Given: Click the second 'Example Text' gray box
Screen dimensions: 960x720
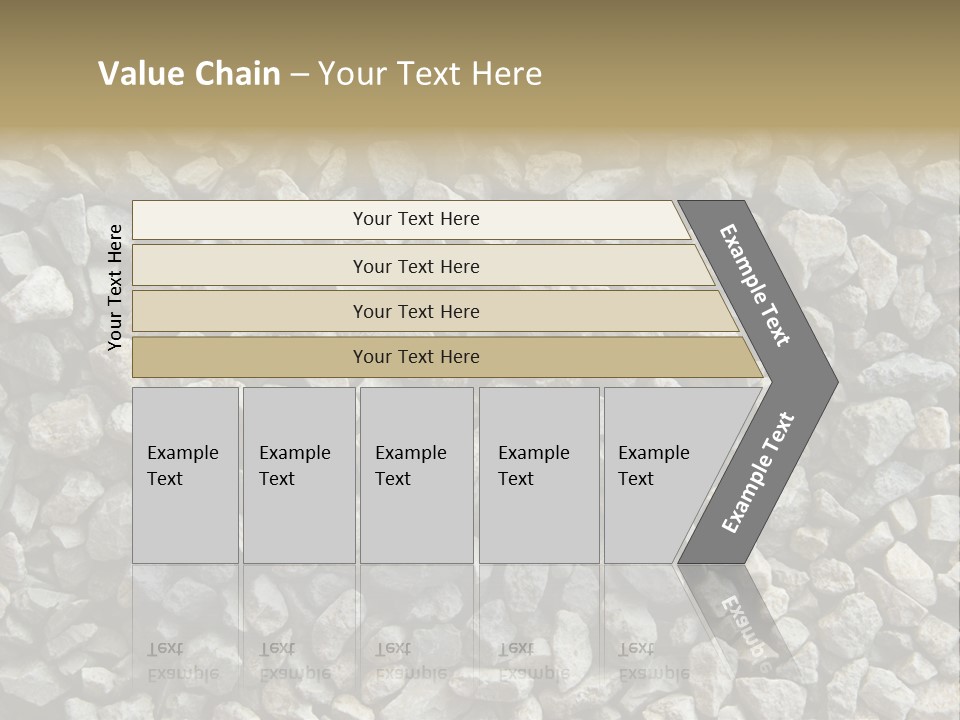Looking at the screenshot, I should point(298,474).
